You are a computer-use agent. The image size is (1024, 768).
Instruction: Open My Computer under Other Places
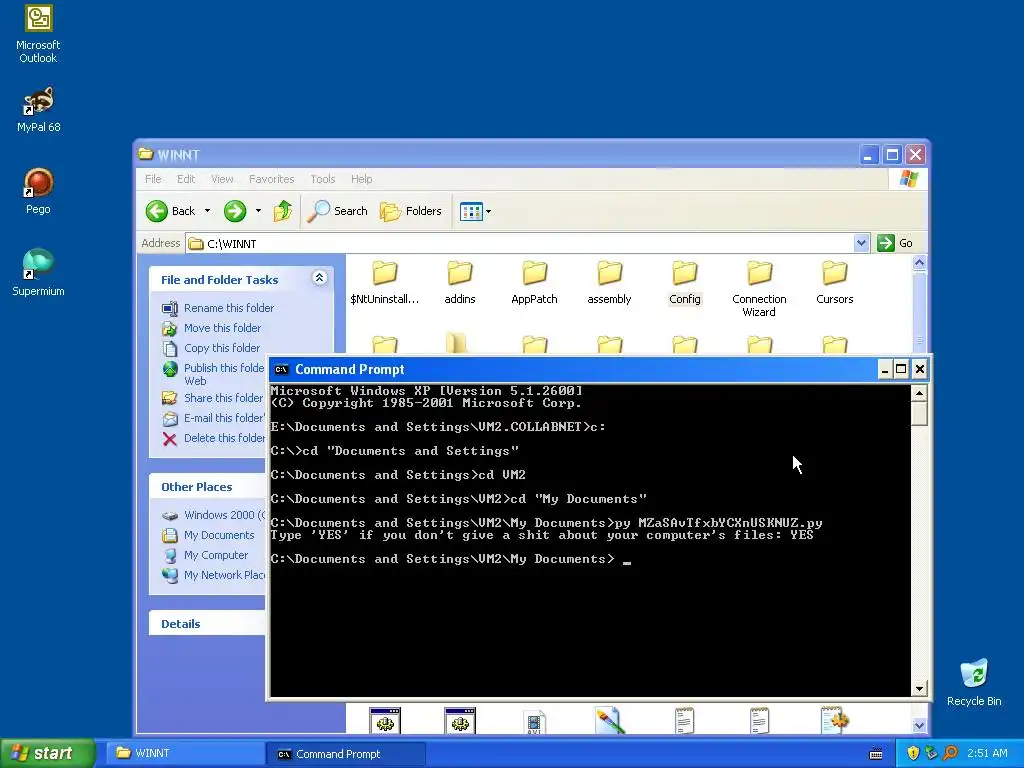[x=204, y=555]
